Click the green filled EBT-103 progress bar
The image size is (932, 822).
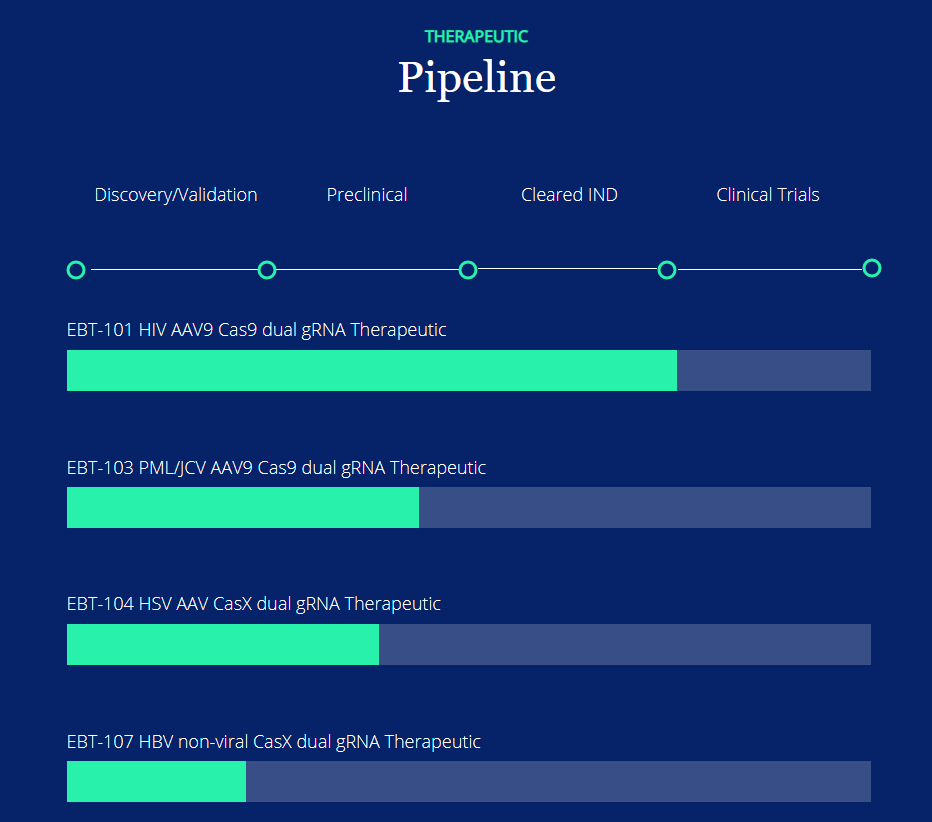pos(243,508)
